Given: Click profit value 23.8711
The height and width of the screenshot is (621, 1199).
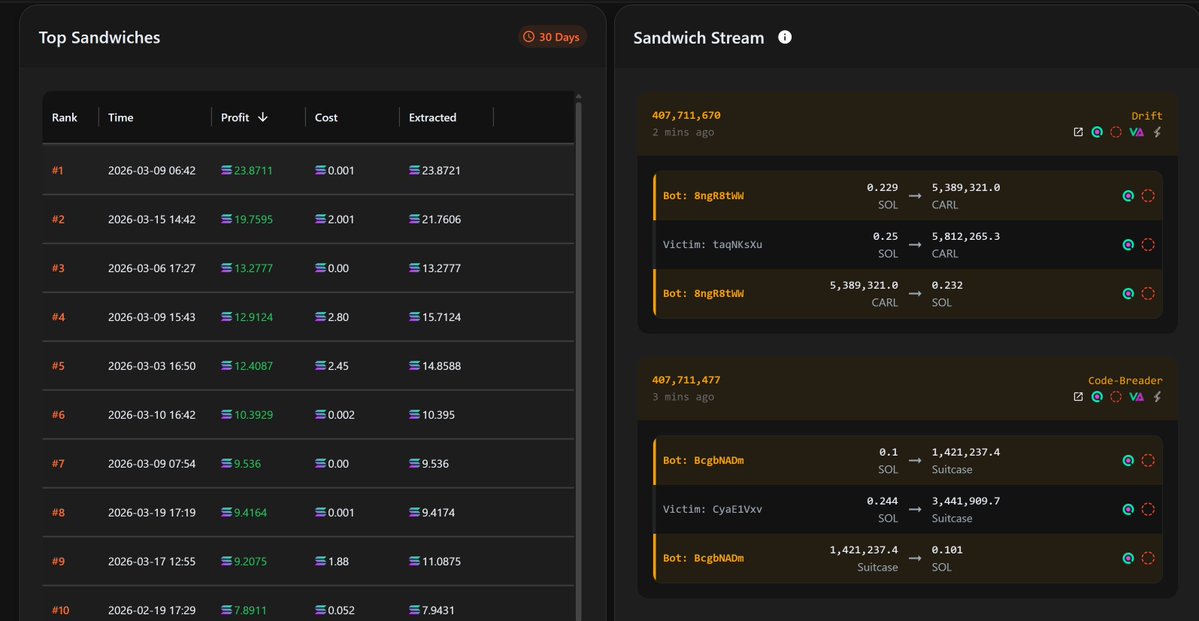Looking at the screenshot, I should (x=253, y=170).
